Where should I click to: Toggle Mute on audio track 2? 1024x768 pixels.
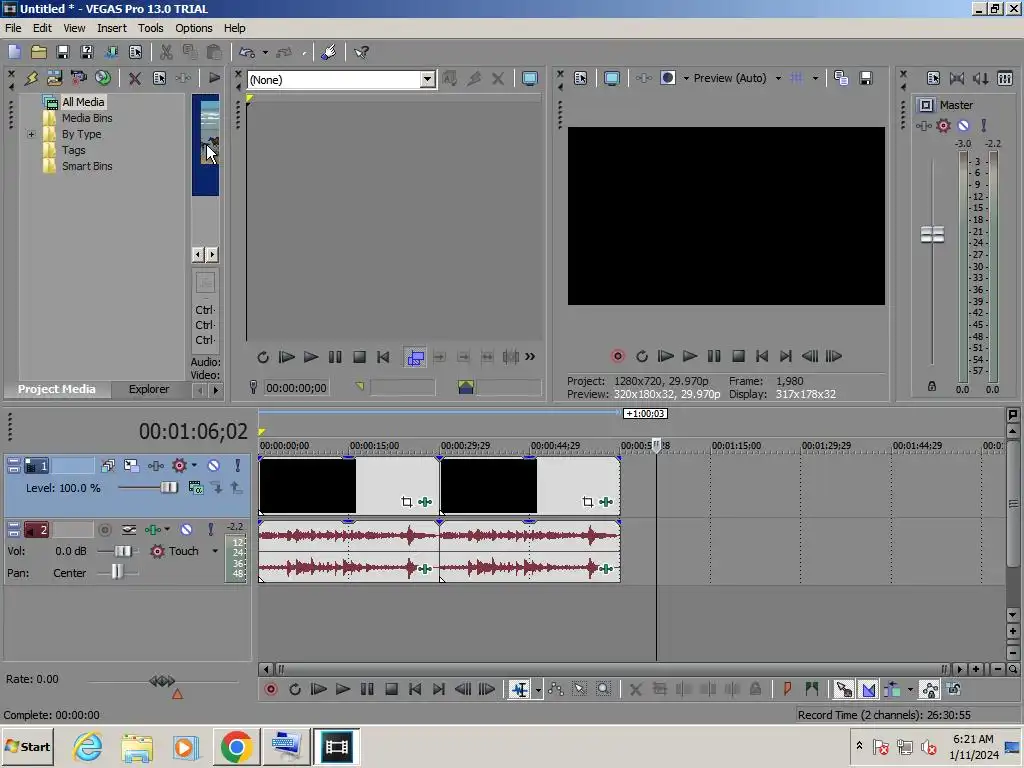point(186,530)
